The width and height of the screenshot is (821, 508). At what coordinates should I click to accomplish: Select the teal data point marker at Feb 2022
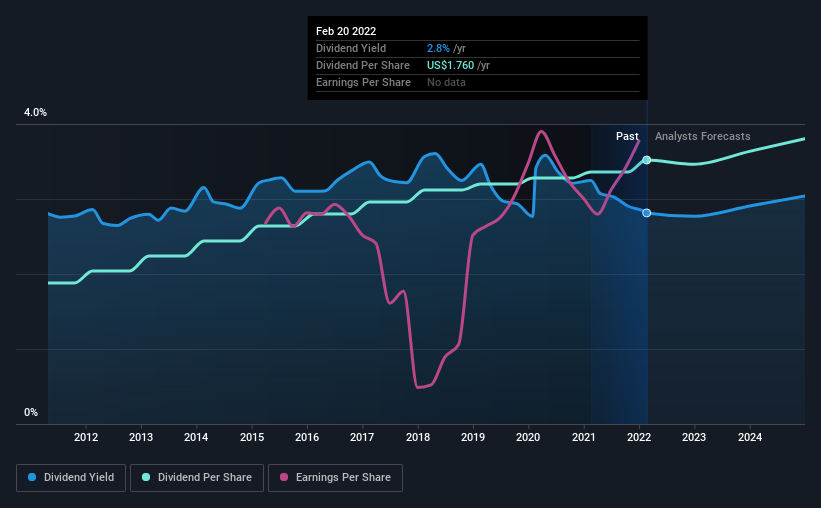point(647,160)
